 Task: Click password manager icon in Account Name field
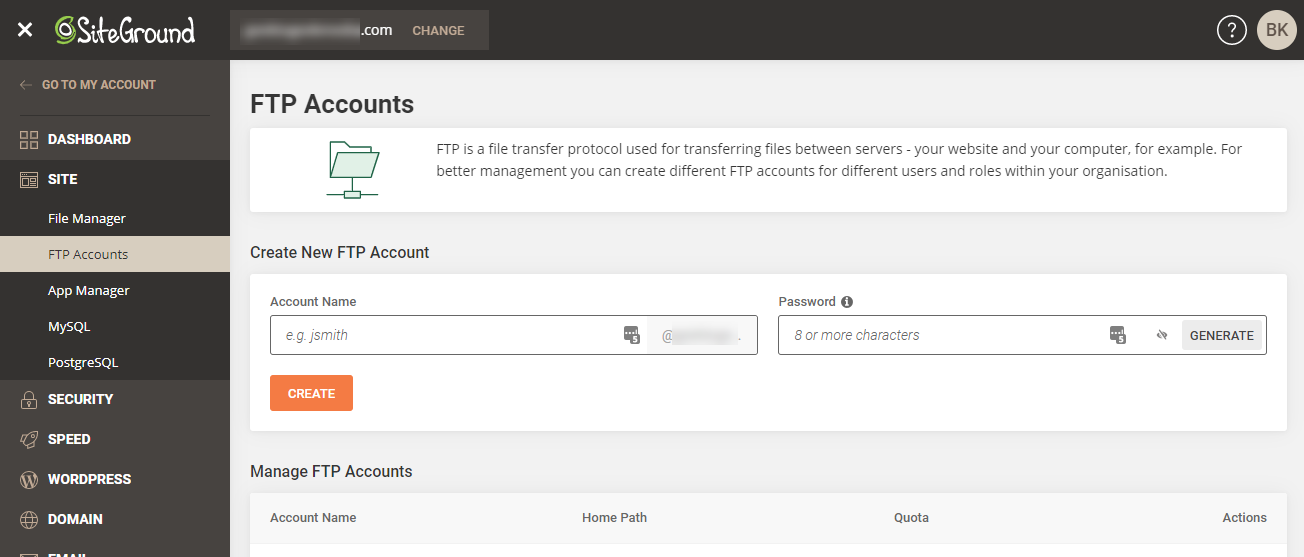pyautogui.click(x=631, y=335)
